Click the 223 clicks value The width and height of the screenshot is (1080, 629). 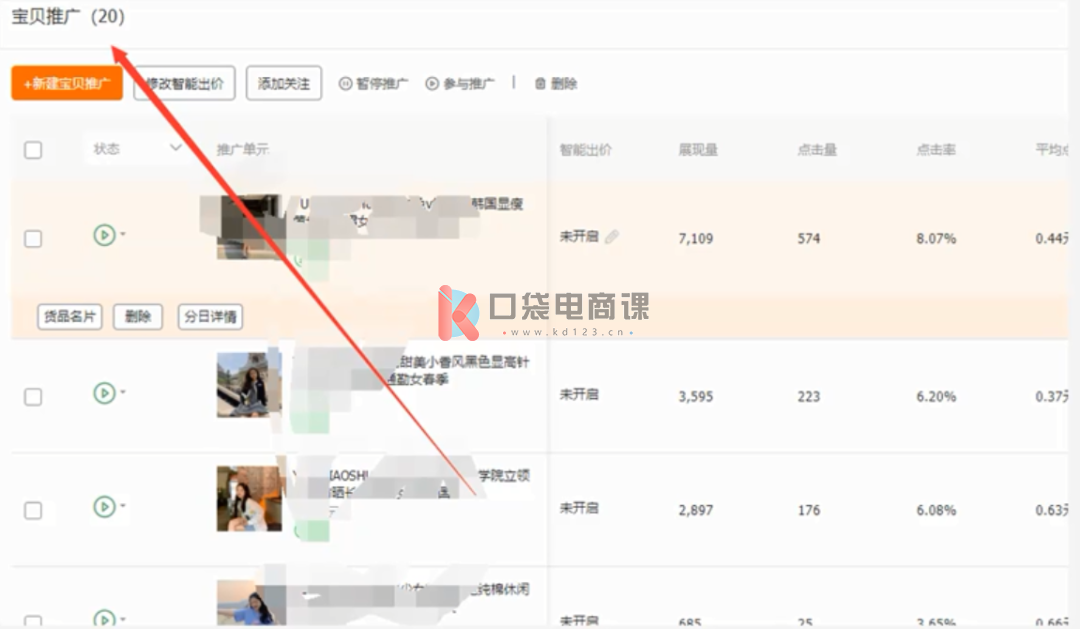809,396
